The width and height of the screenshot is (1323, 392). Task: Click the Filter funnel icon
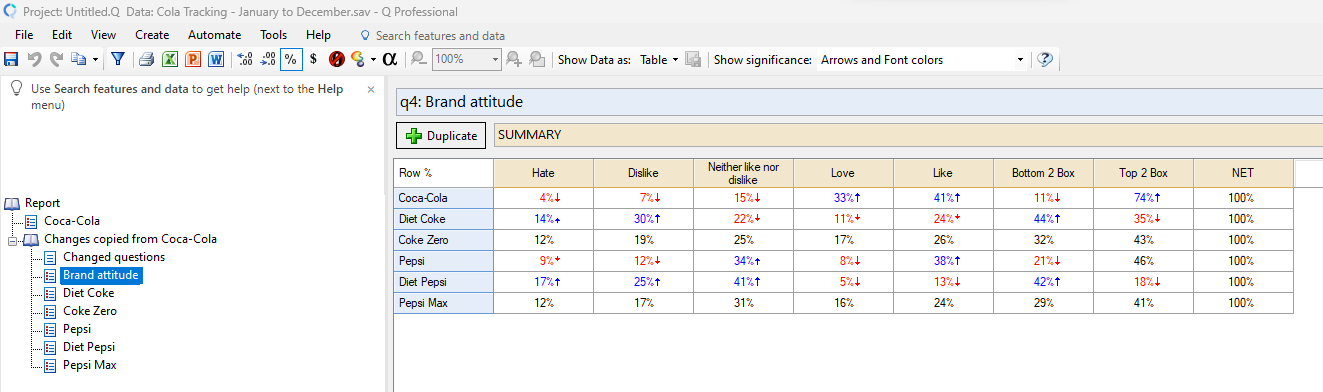118,59
